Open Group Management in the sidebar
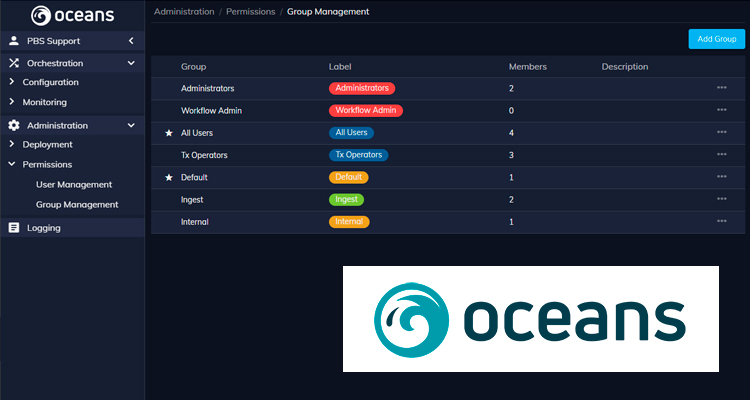Image resolution: width=750 pixels, height=400 pixels. (77, 204)
